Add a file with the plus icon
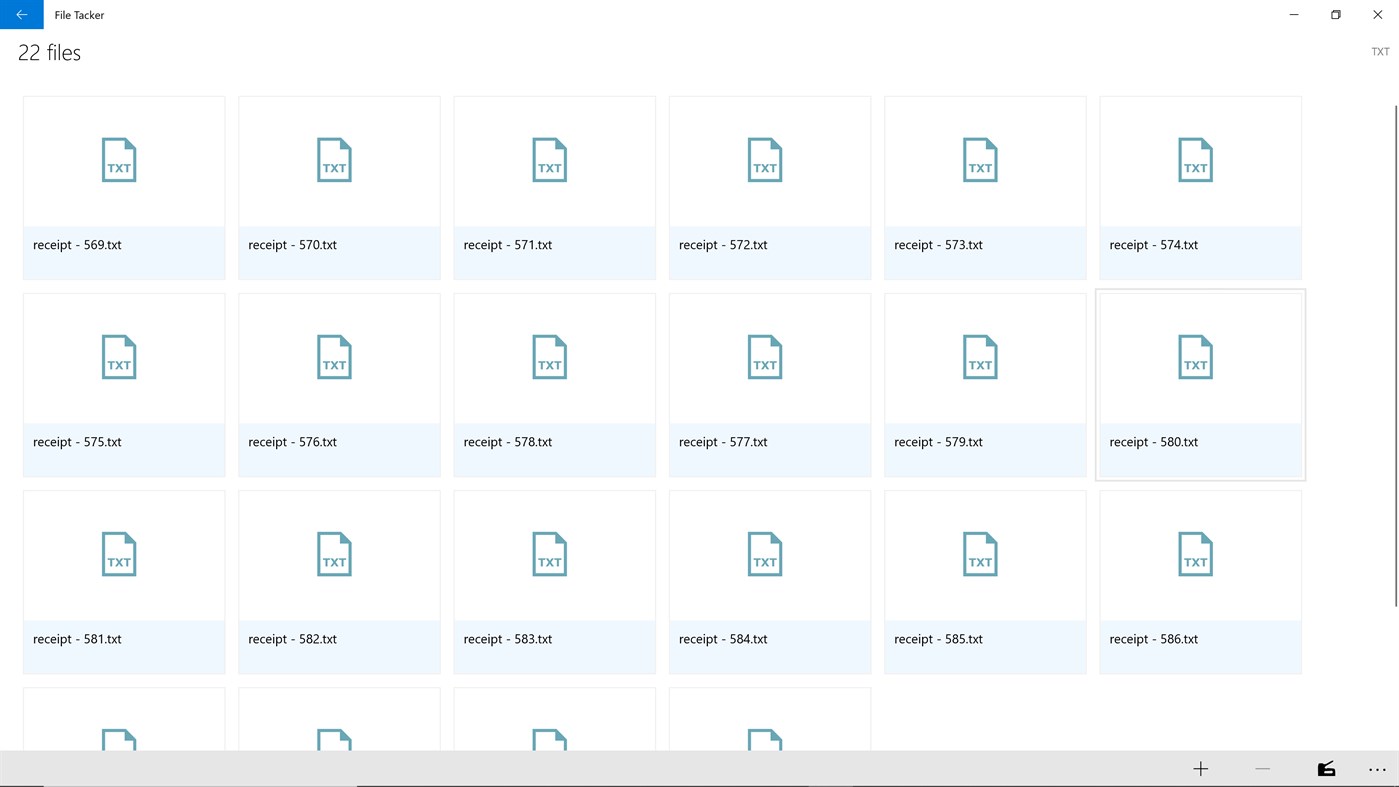This screenshot has height=787, width=1399. pyautogui.click(x=1201, y=769)
